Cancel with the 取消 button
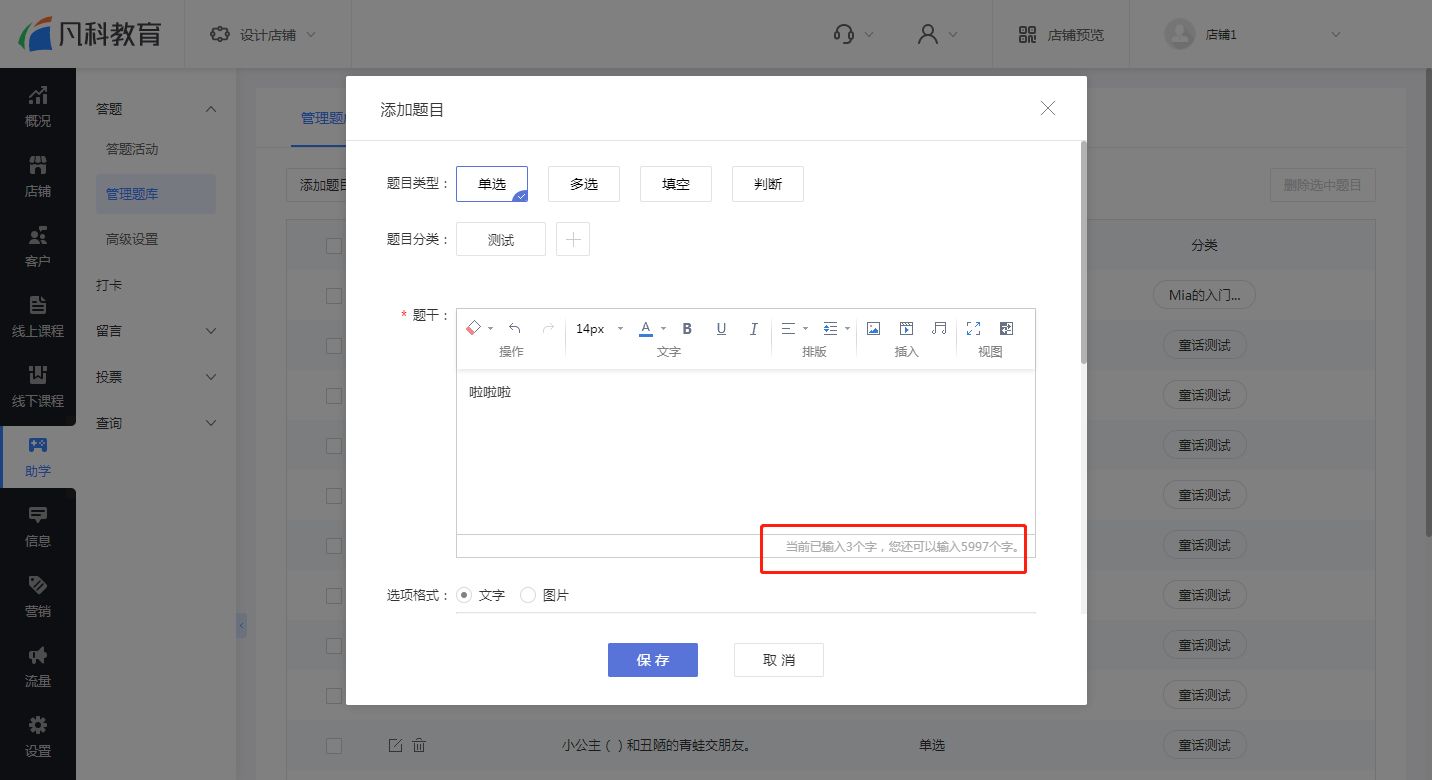Image resolution: width=1432 pixels, height=780 pixels. tap(779, 660)
